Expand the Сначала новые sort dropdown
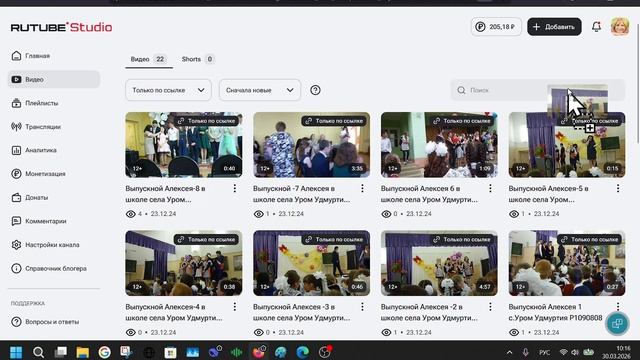The height and width of the screenshot is (360, 640). pos(260,90)
